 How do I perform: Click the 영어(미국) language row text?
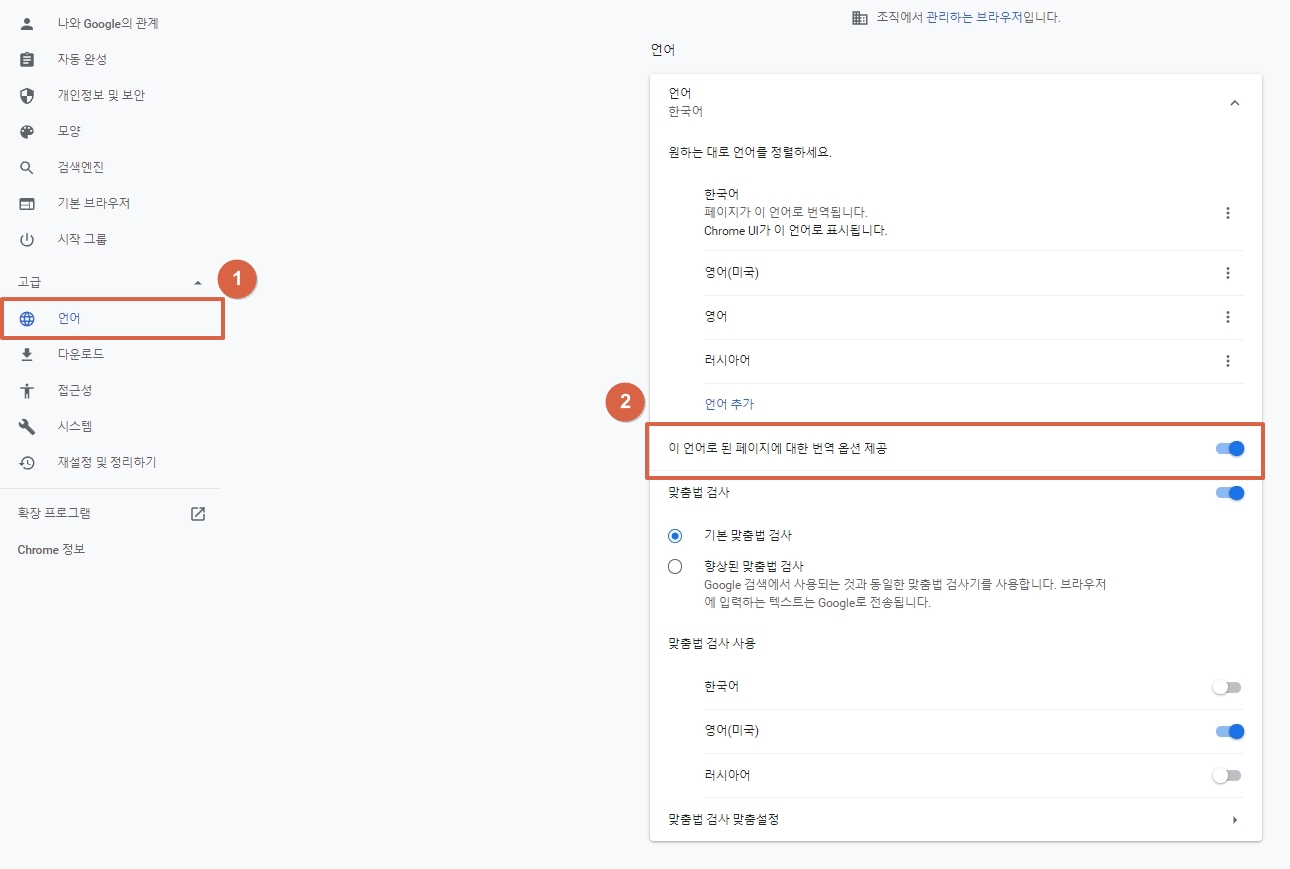pos(732,273)
